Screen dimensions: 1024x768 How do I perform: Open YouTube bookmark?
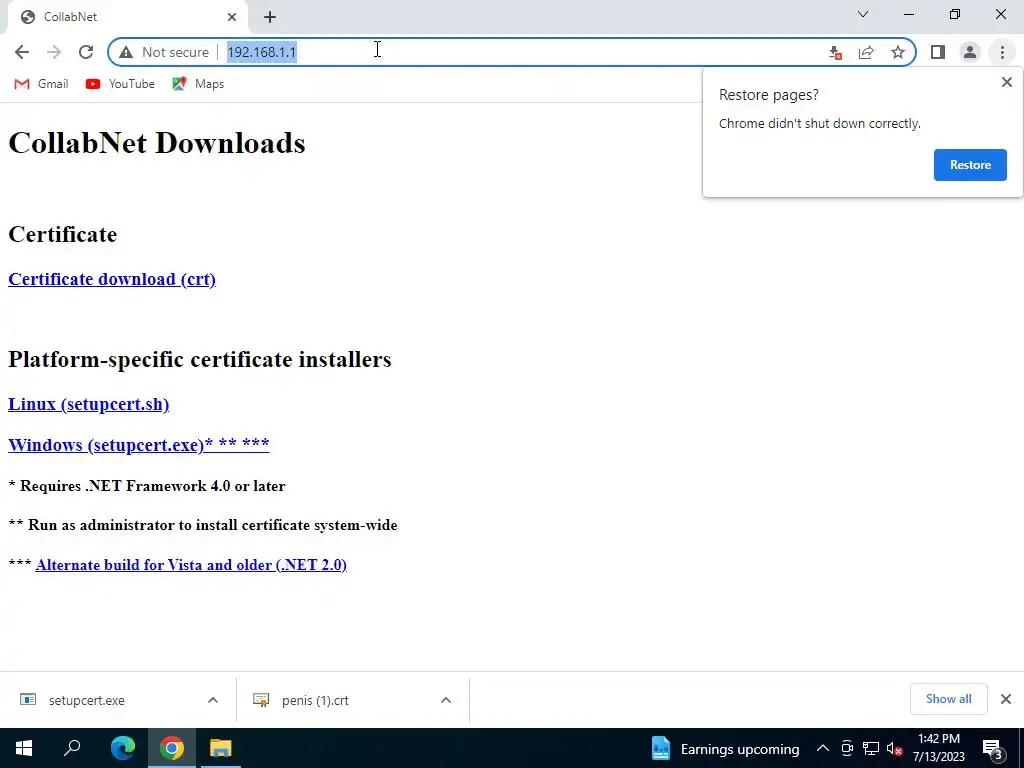click(x=120, y=84)
